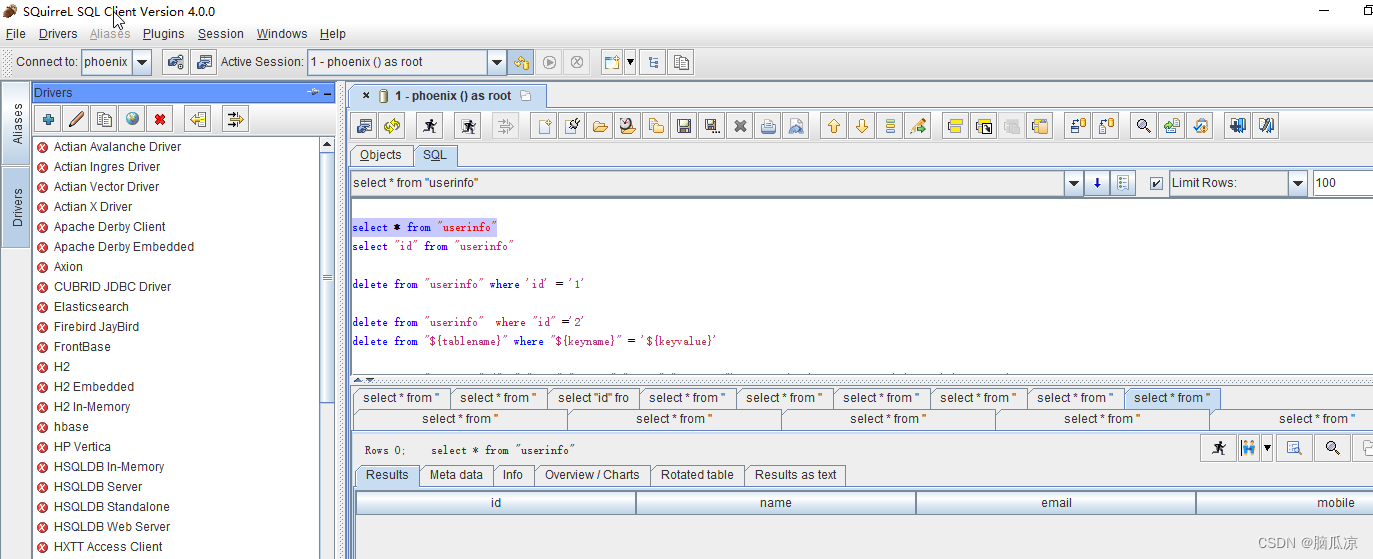Screen dimensions: 1373x559
Task: Switch to the Rotated table tab
Action: pos(697,475)
